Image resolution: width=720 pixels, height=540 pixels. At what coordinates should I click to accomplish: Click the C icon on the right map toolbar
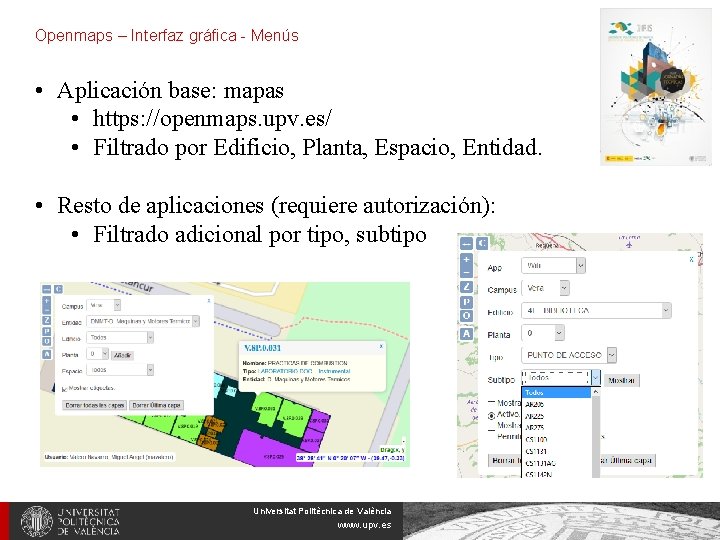click(482, 243)
